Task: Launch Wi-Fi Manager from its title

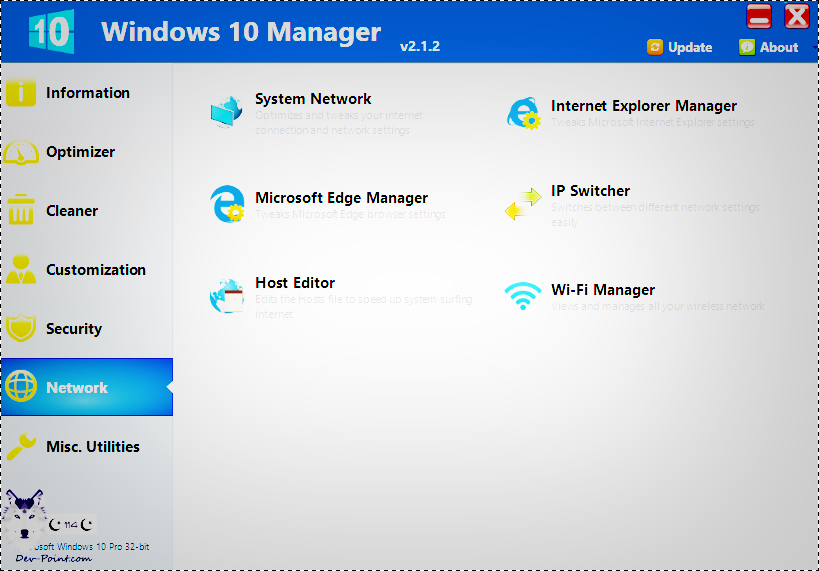Action: coord(602,290)
